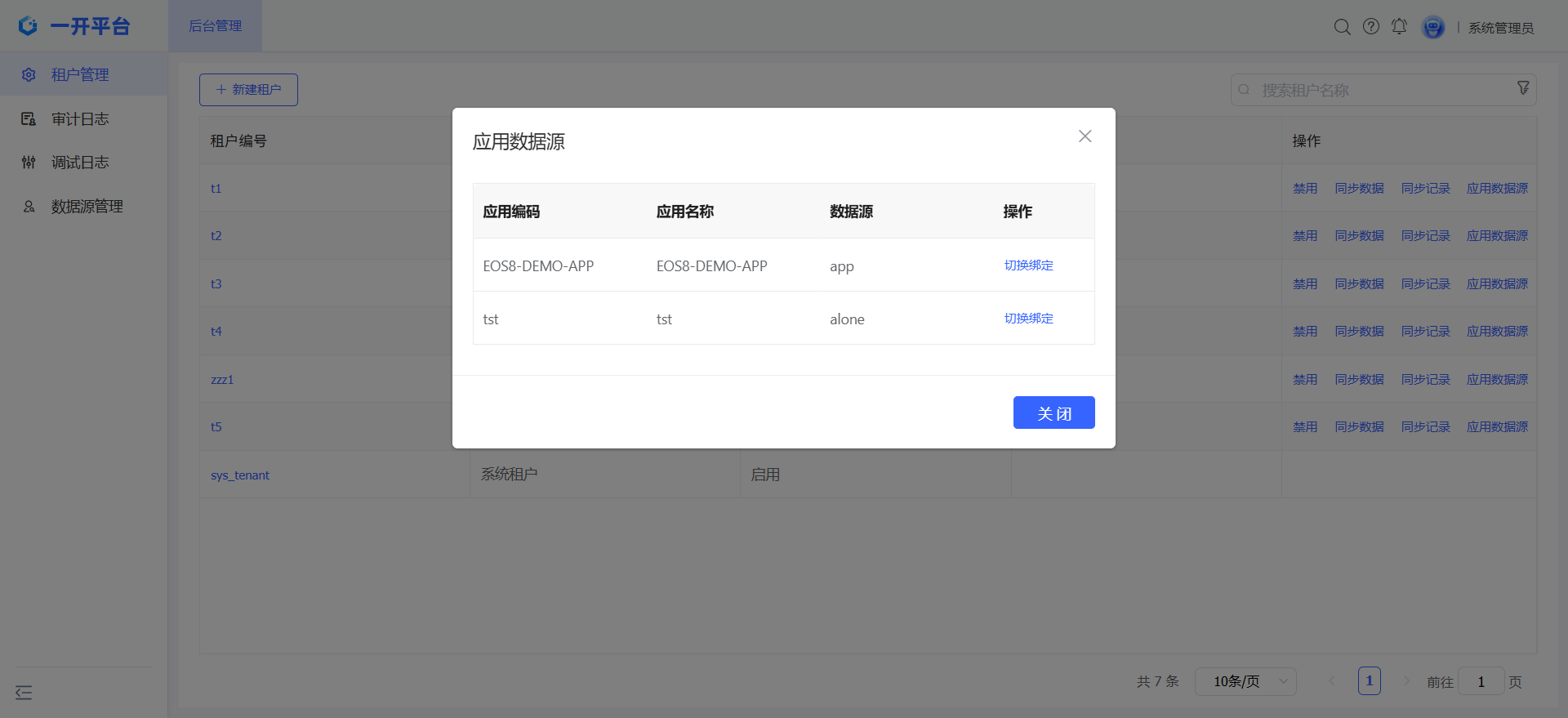Select 租户管理 in the sidebar
This screenshot has height=718, width=1568.
pos(80,74)
